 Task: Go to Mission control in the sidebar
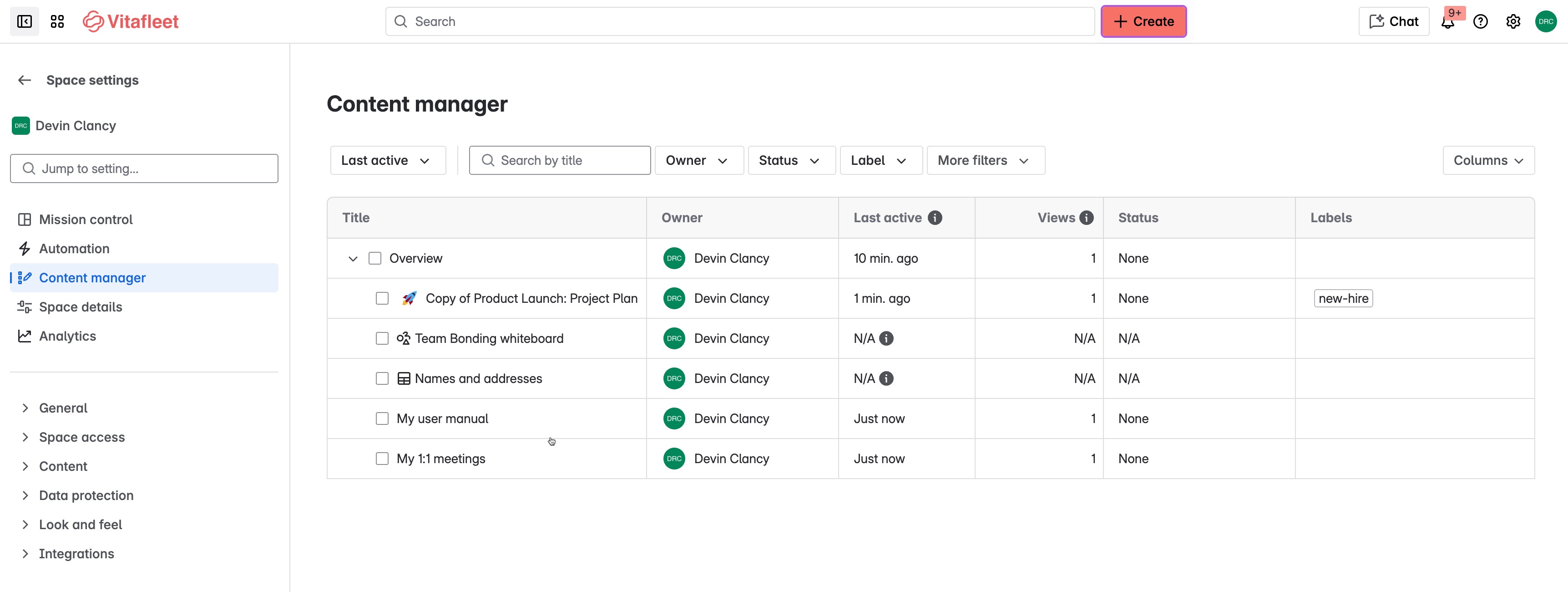pyautogui.click(x=85, y=219)
